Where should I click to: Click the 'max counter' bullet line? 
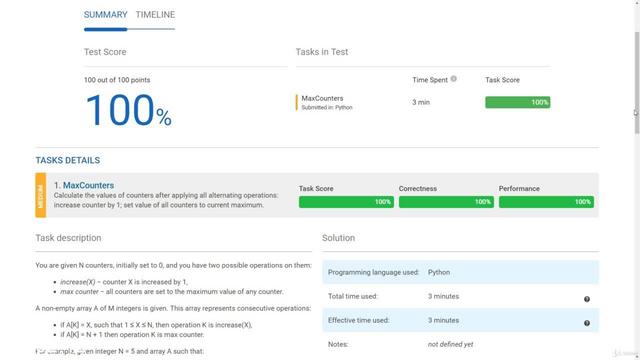click(x=171, y=292)
